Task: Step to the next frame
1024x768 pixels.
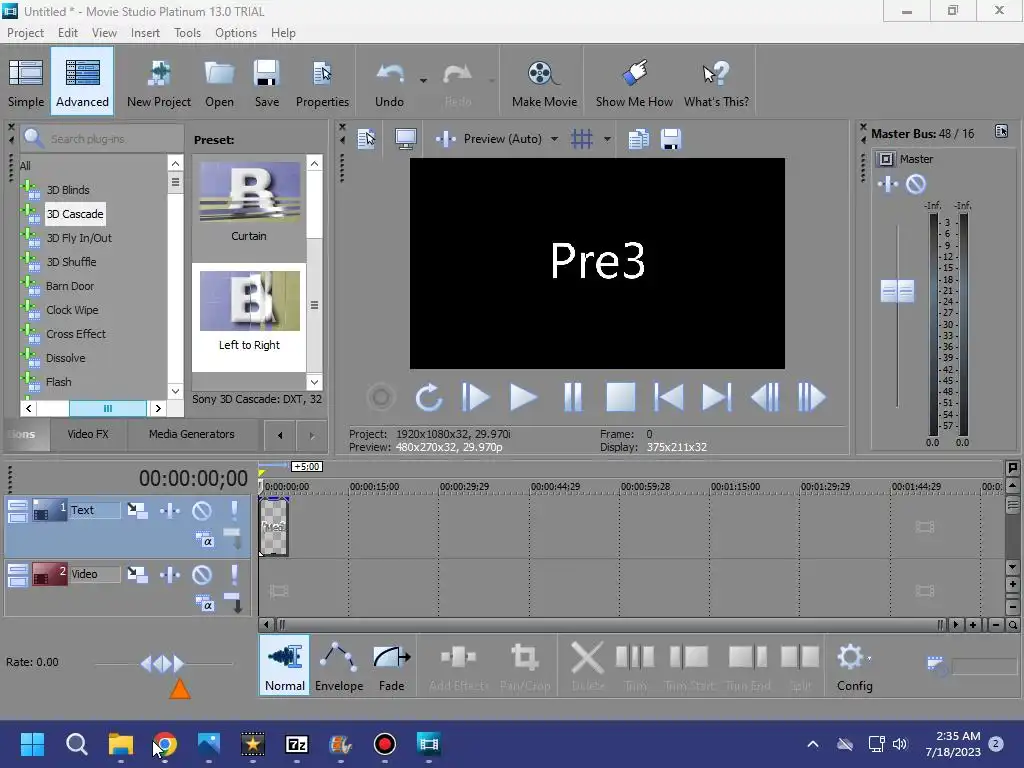Action: [812, 397]
